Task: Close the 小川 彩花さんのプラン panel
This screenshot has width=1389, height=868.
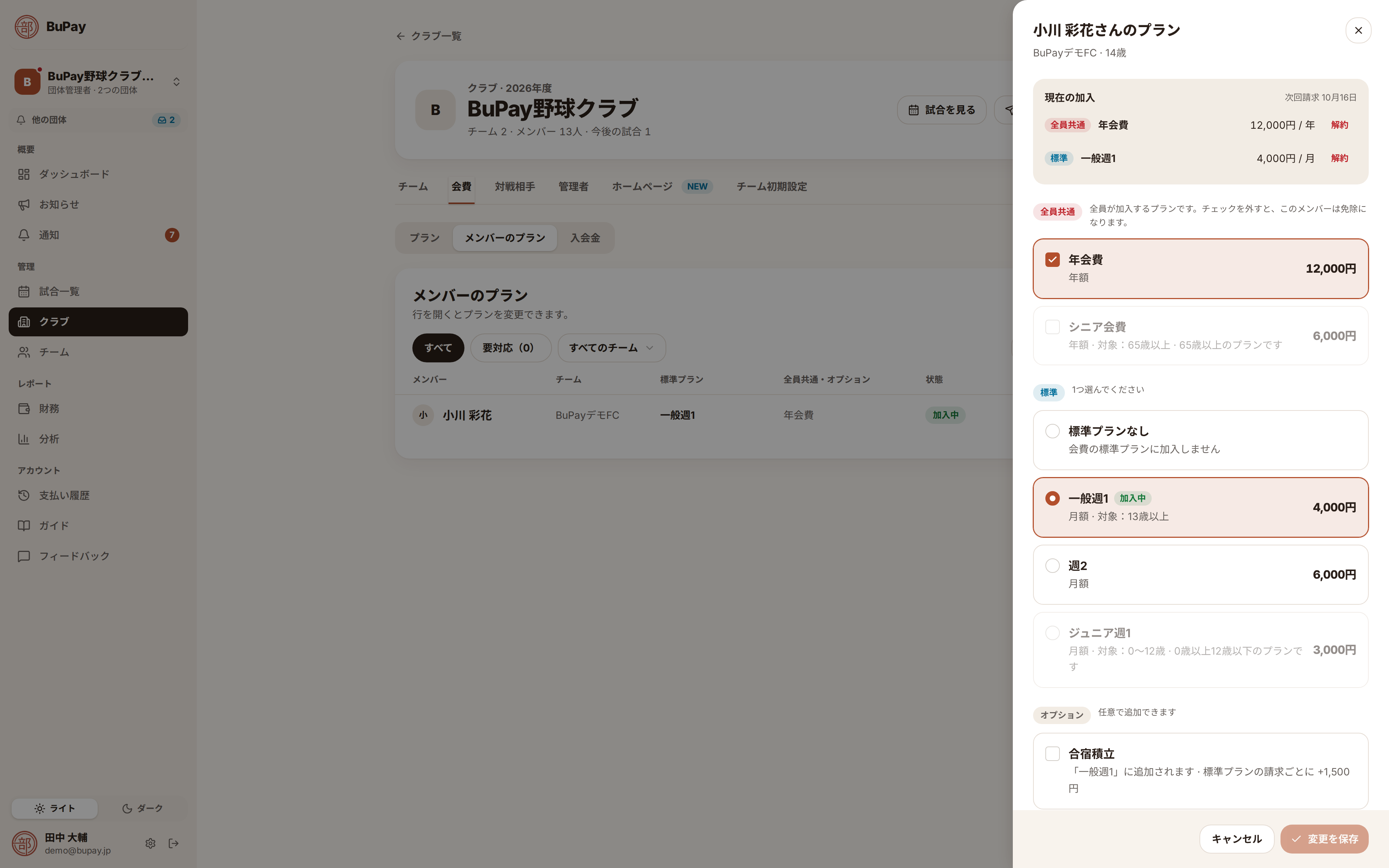Action: 1358,30
